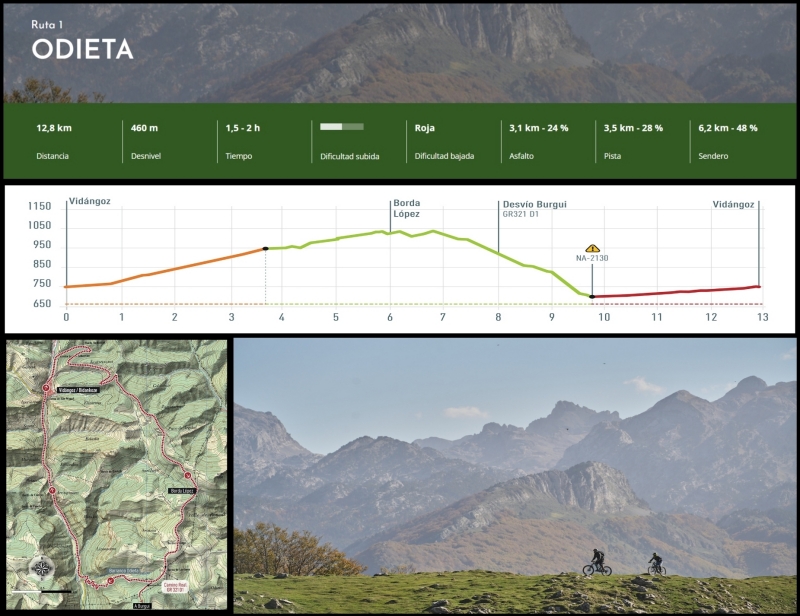
Task: Click the map scale bar below the compass
Action: pyautogui.click(x=42, y=591)
